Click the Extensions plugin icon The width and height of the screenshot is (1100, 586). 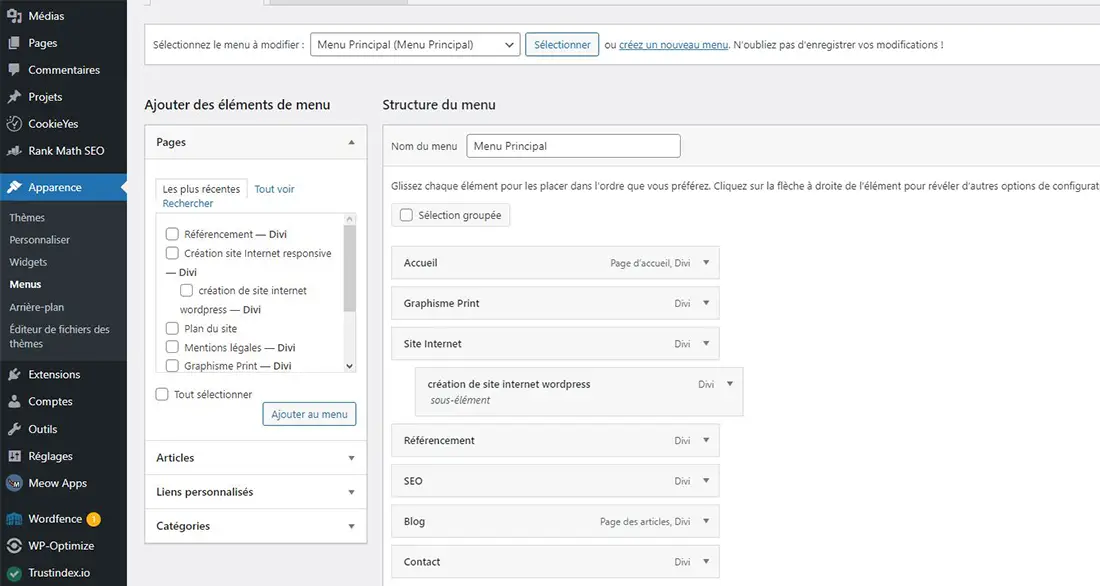(x=14, y=375)
